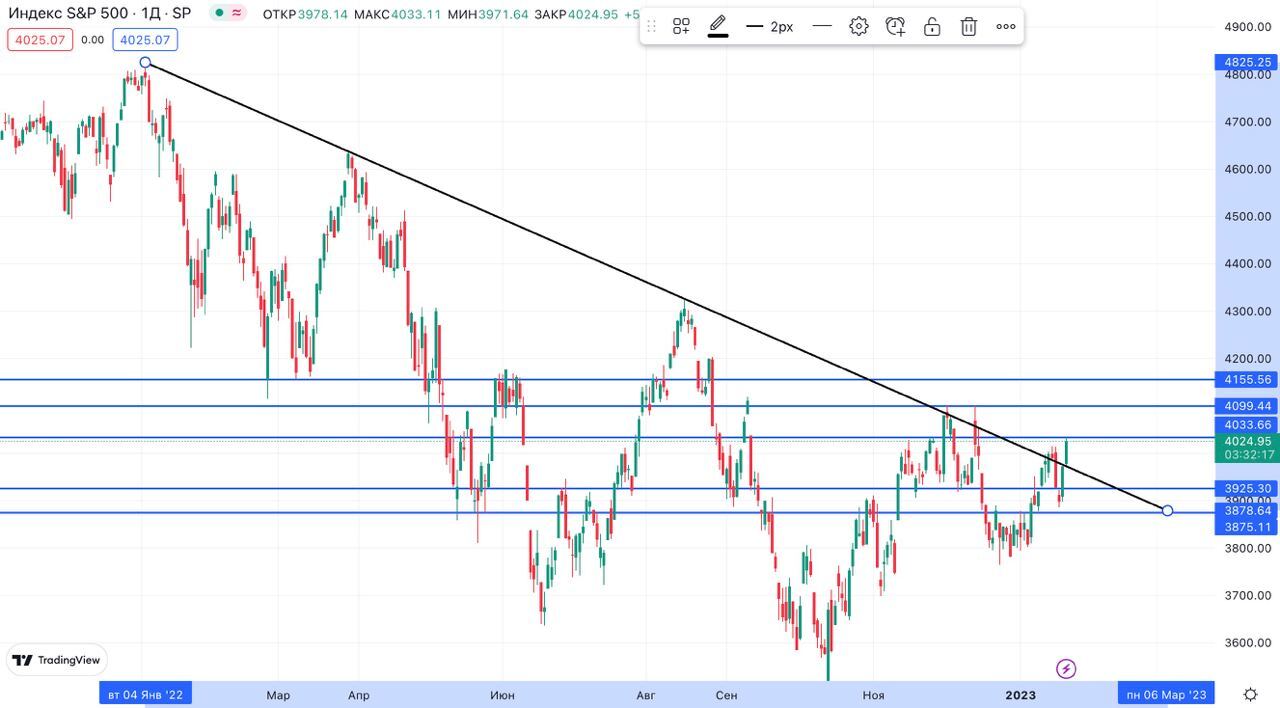Click the lightning event icon on time axis

(x=1066, y=668)
